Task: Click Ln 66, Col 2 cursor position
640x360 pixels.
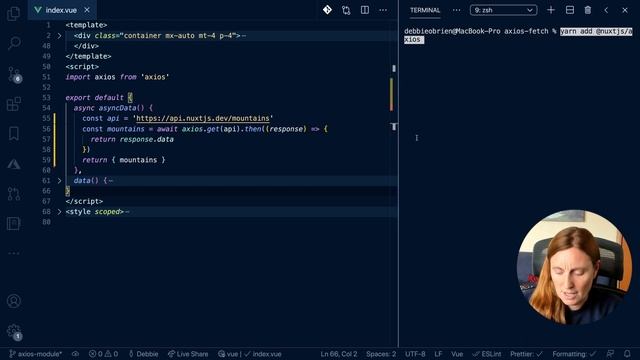Action: [x=339, y=354]
